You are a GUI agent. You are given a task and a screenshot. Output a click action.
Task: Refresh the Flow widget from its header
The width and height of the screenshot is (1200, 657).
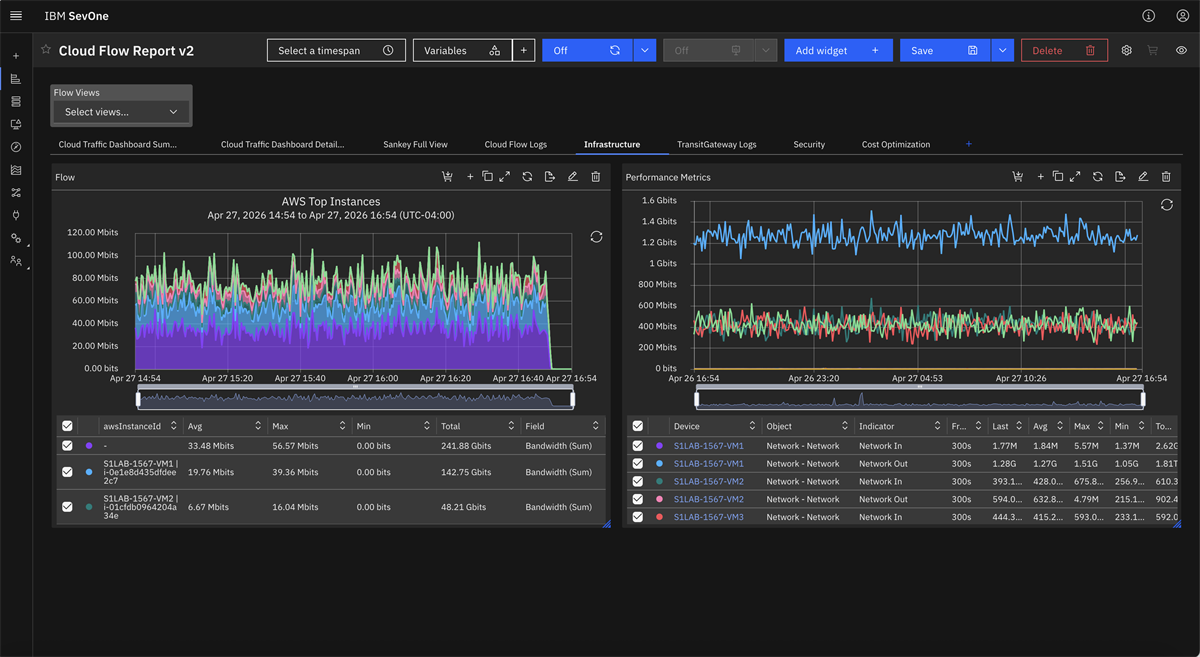pyautogui.click(x=527, y=177)
